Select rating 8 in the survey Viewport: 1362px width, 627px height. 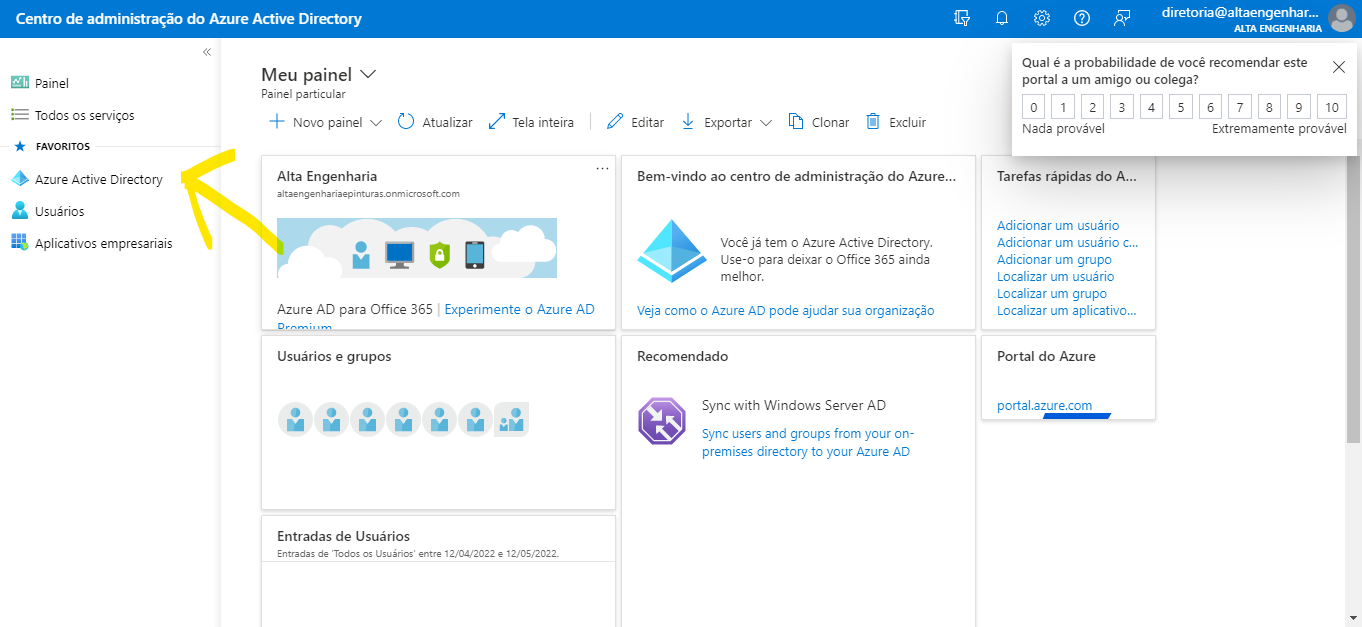click(x=1270, y=108)
